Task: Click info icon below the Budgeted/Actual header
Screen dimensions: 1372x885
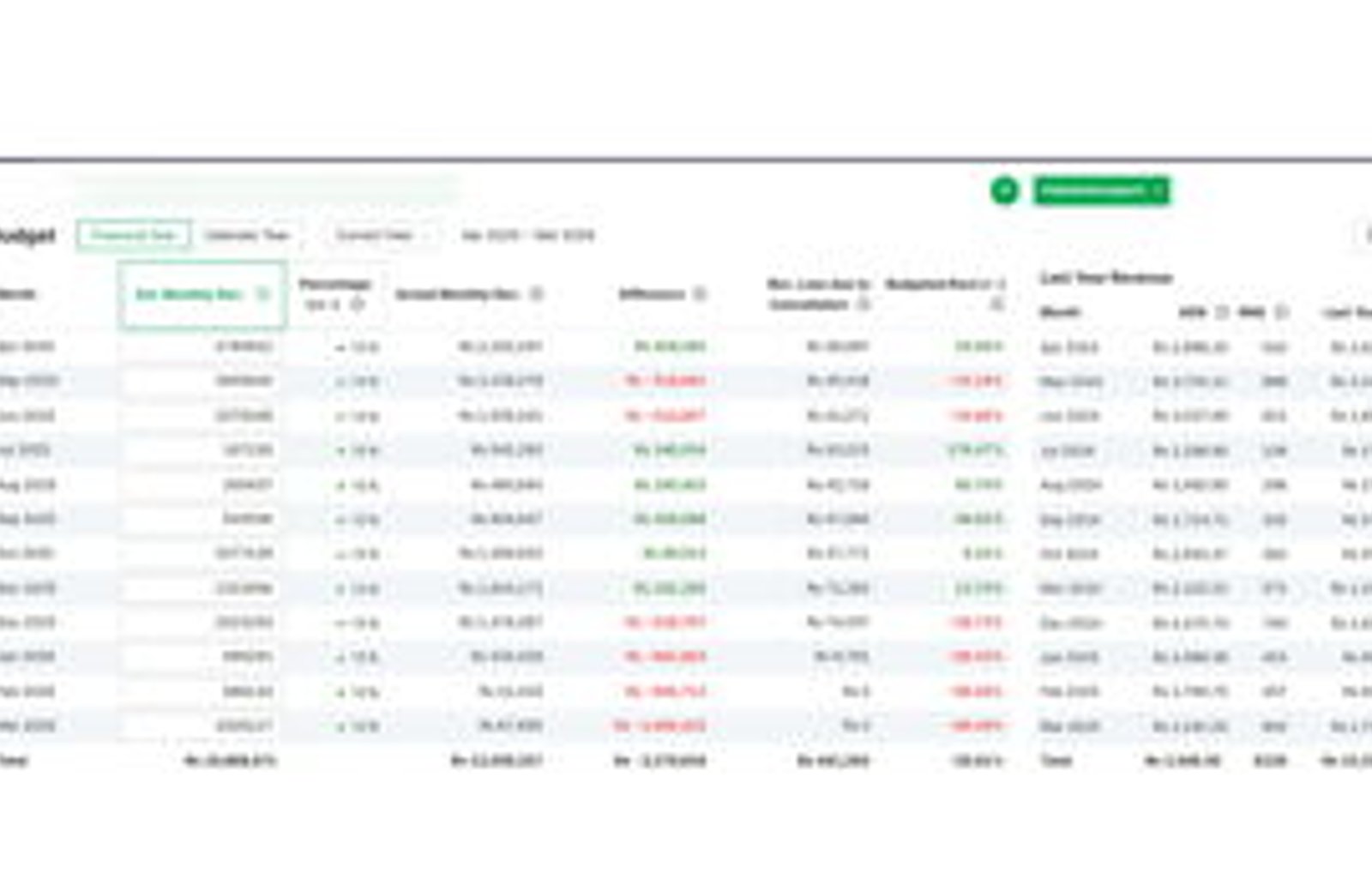Action: pyautogui.click(x=996, y=304)
